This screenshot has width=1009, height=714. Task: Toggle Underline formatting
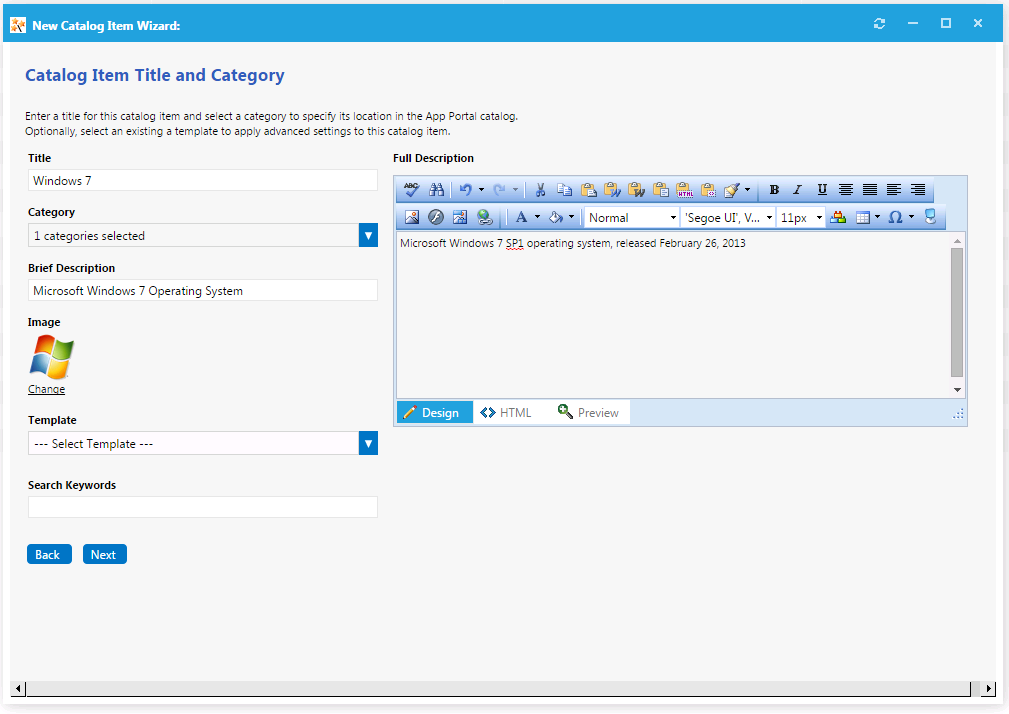822,190
